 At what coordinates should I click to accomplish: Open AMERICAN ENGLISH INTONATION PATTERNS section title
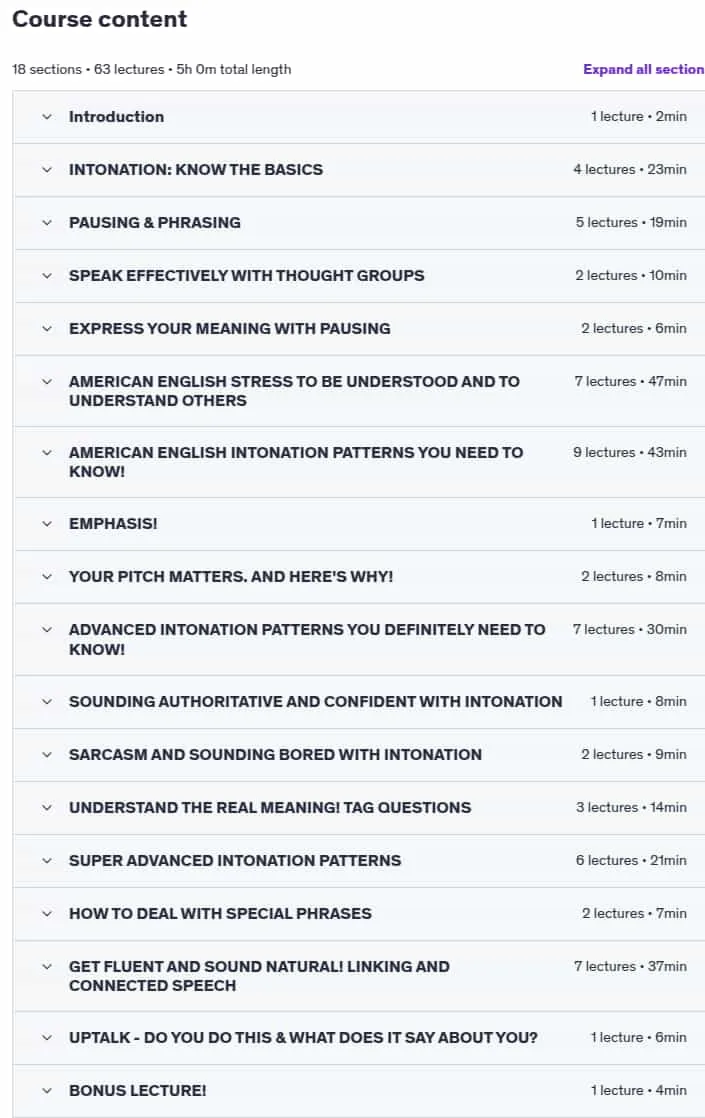(x=296, y=462)
